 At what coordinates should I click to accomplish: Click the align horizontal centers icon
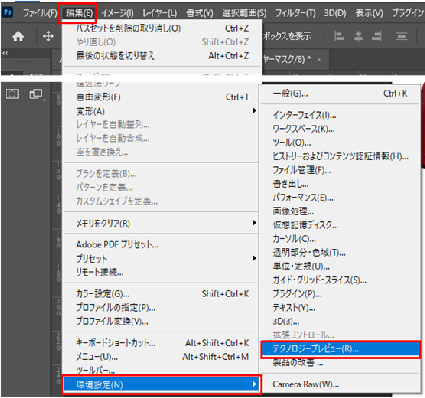pos(358,36)
